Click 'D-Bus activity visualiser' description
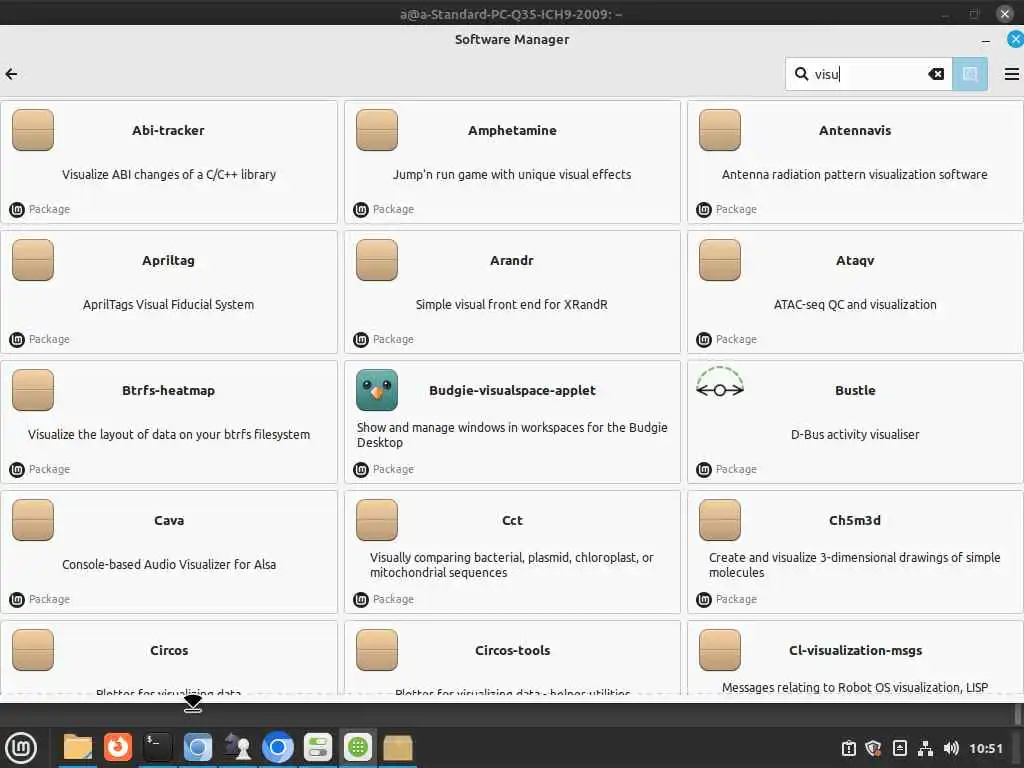The image size is (1024, 768). 855,434
